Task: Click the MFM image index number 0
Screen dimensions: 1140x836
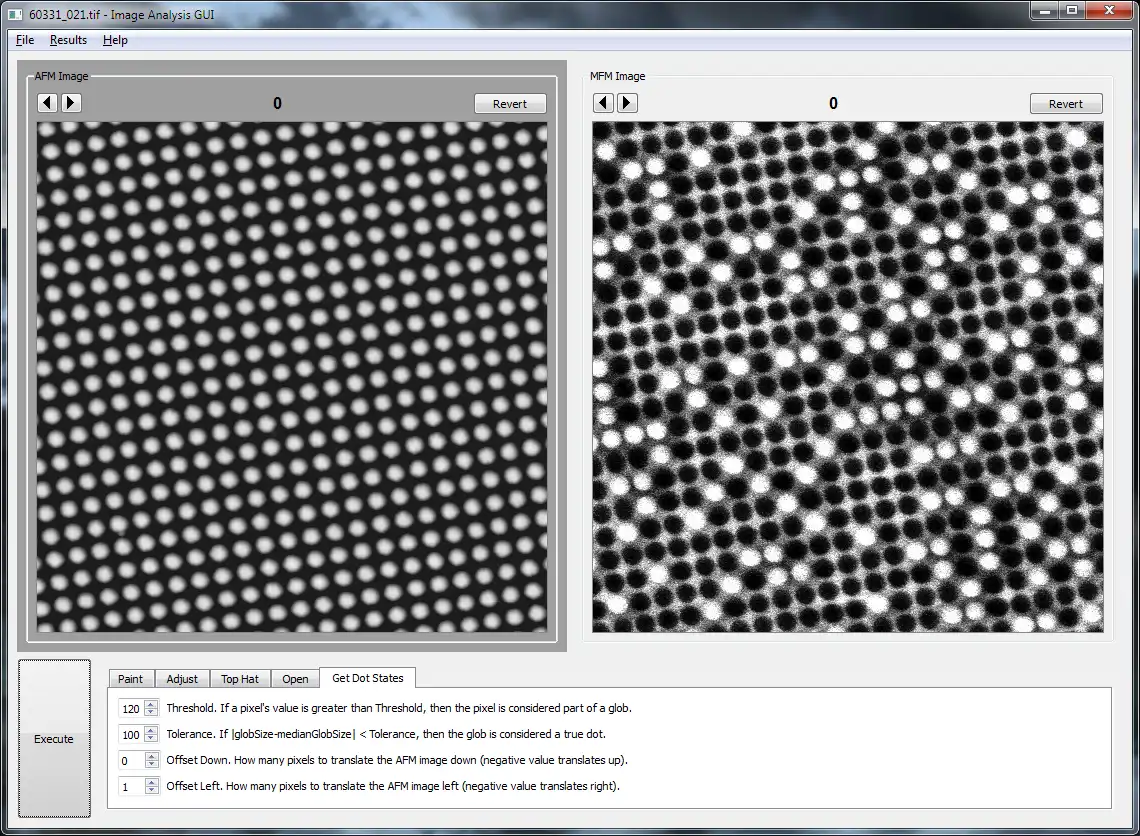Action: point(833,103)
